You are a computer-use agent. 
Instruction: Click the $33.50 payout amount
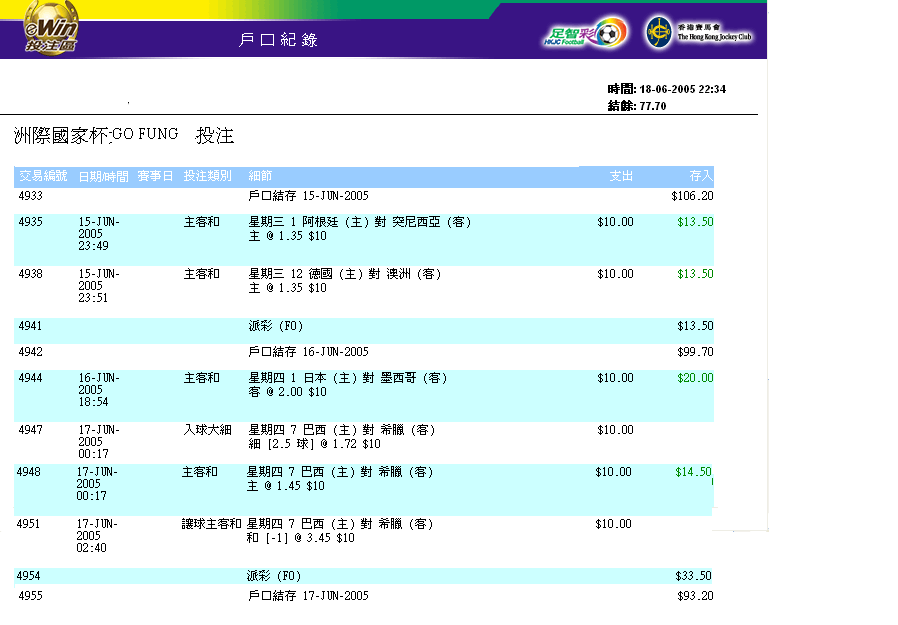693,576
